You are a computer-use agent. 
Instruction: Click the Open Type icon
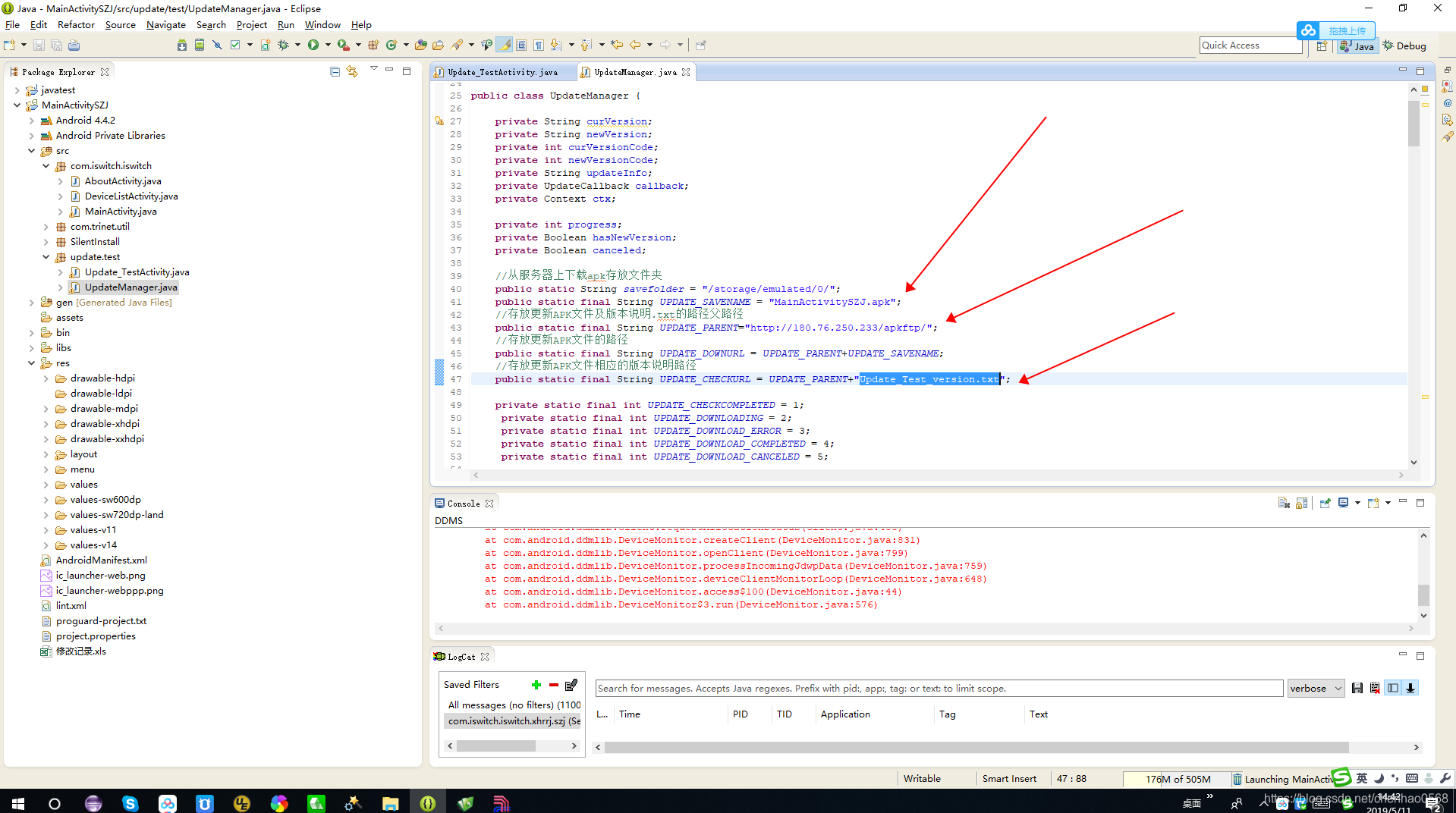(x=420, y=46)
